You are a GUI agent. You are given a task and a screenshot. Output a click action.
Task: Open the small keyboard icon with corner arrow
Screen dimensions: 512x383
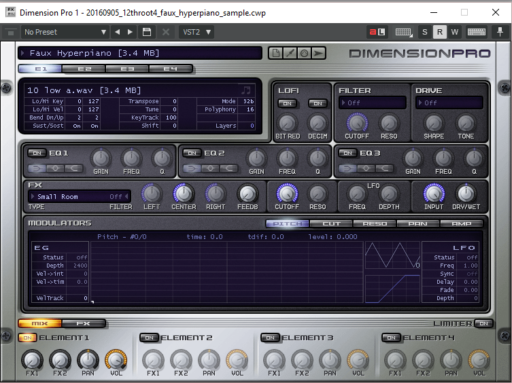tap(404, 32)
